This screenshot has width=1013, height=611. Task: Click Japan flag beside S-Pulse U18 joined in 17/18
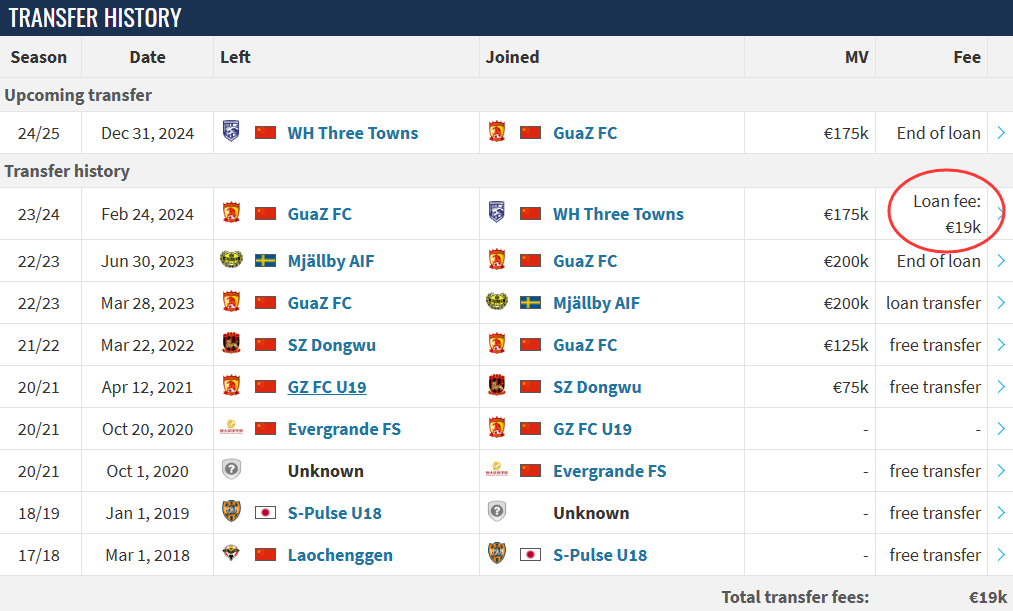pyautogui.click(x=530, y=554)
